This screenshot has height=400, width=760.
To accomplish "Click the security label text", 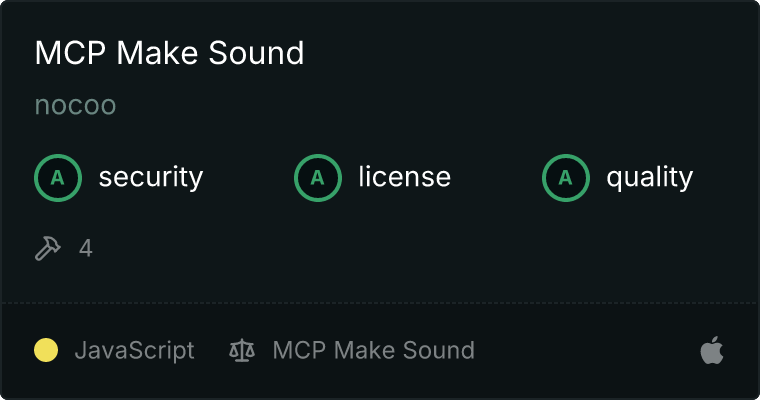I will [151, 177].
